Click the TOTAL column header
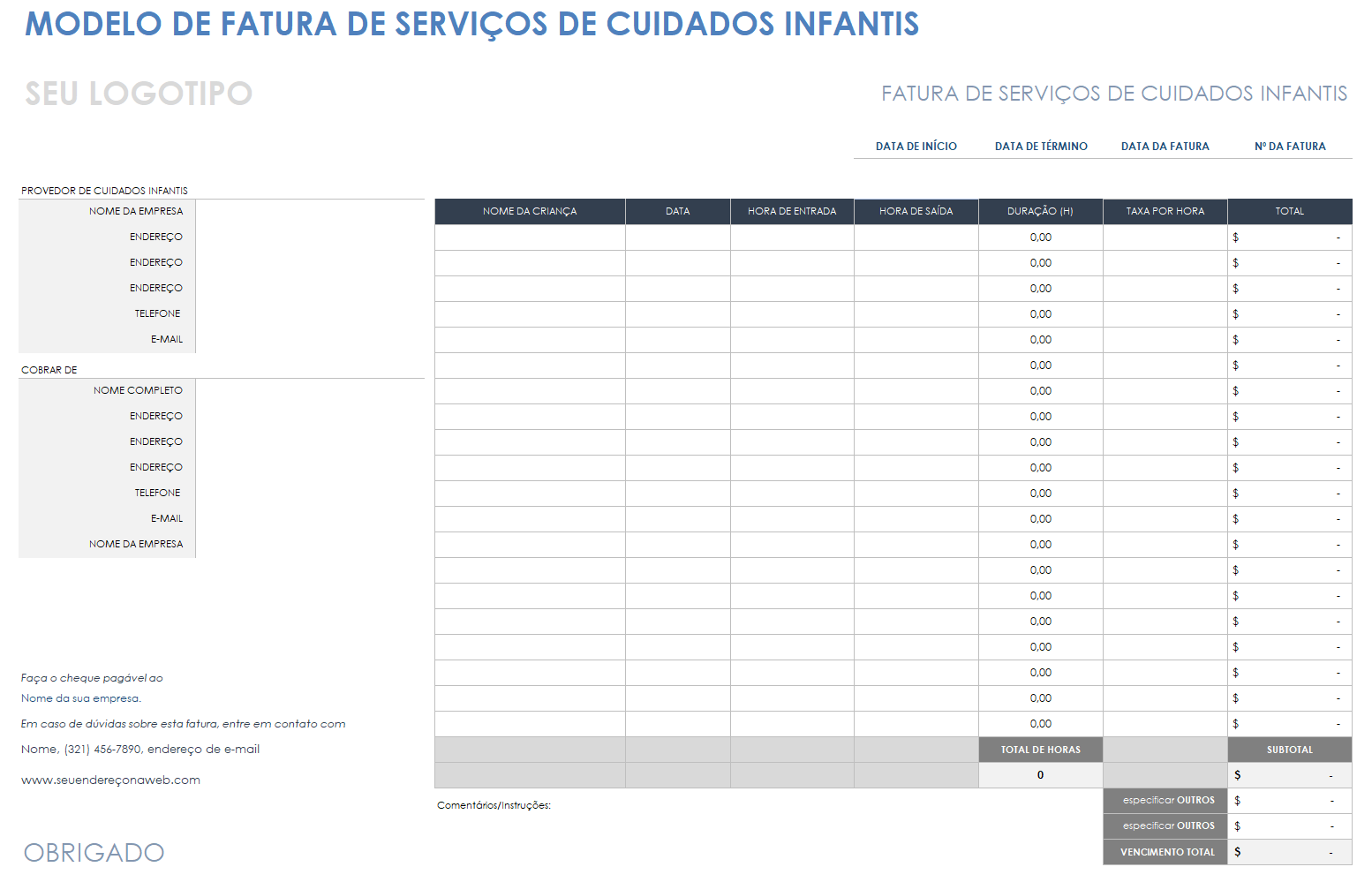Viewport: 1372px width, 882px height. click(1290, 211)
